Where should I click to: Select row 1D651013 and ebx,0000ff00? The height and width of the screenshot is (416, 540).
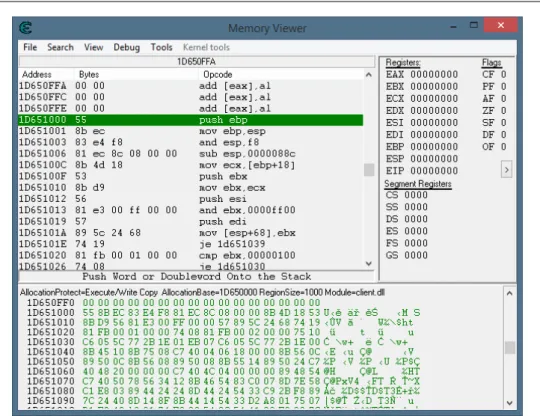coord(191,210)
